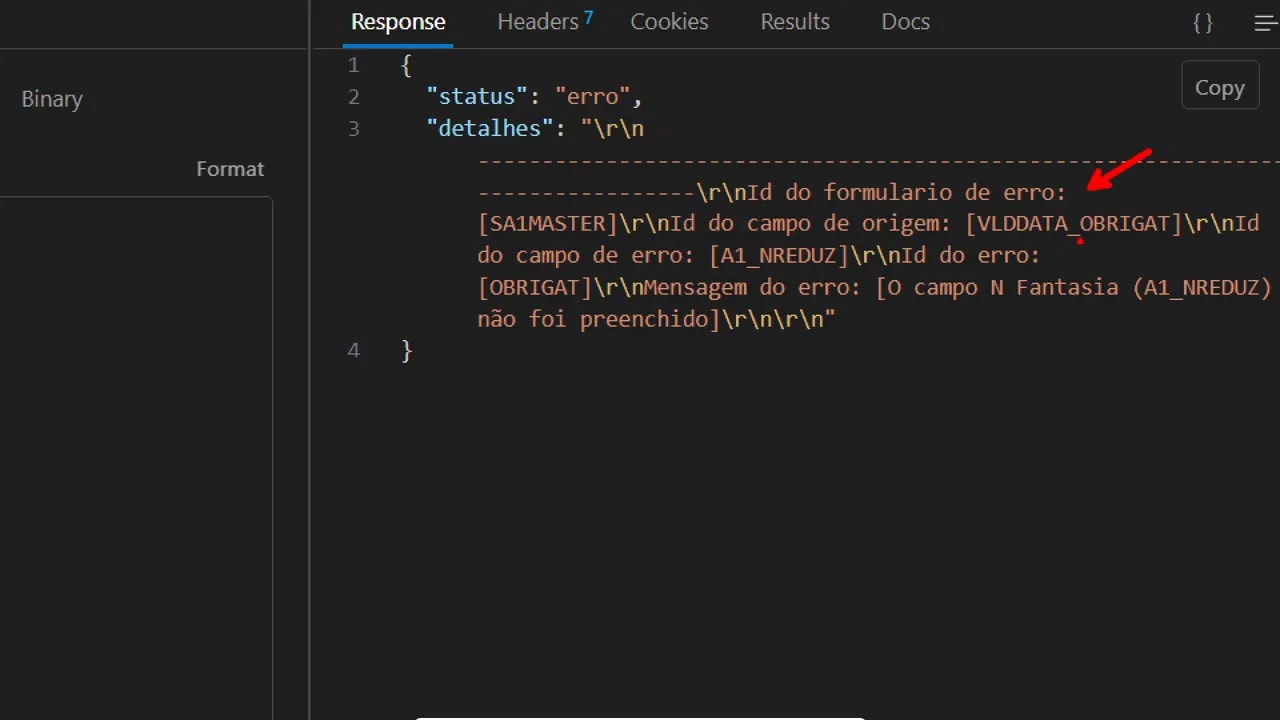This screenshot has width=1280, height=720.
Task: Switch to the Results tab
Action: 794,21
